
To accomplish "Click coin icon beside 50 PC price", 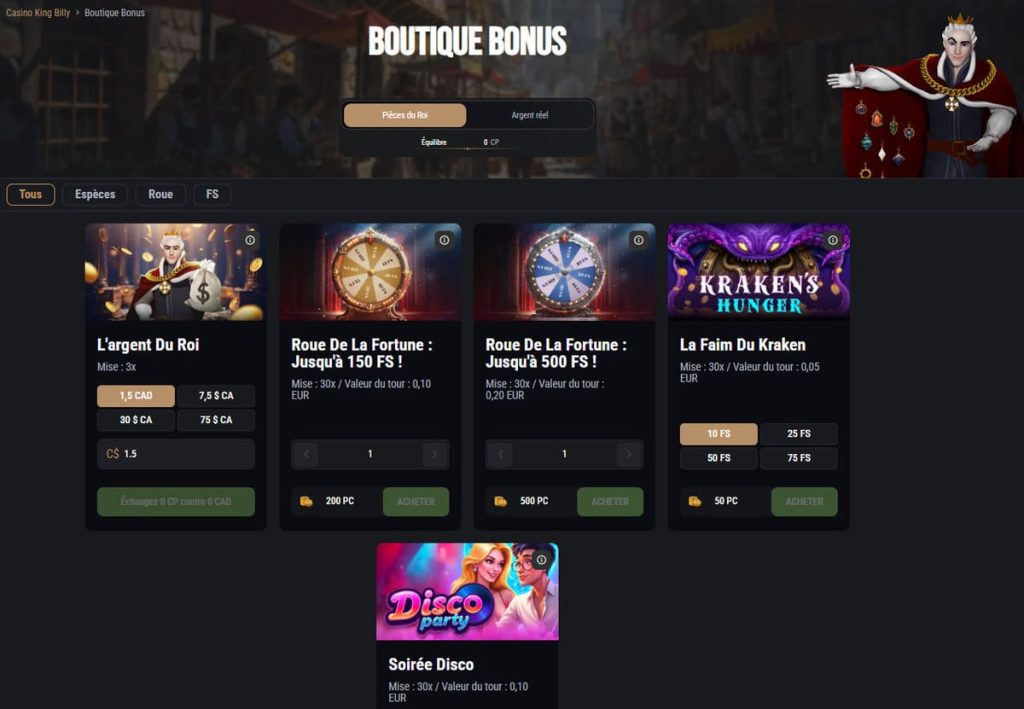I will pos(695,501).
